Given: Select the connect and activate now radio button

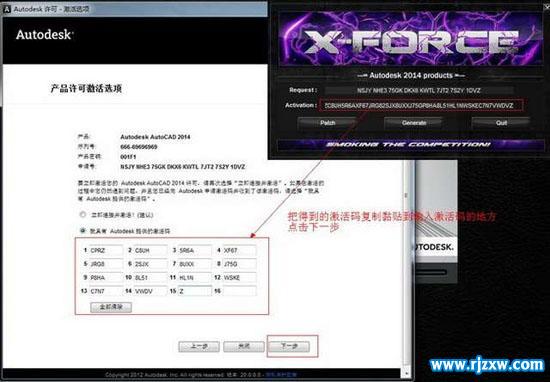Looking at the screenshot, I should coord(83,214).
